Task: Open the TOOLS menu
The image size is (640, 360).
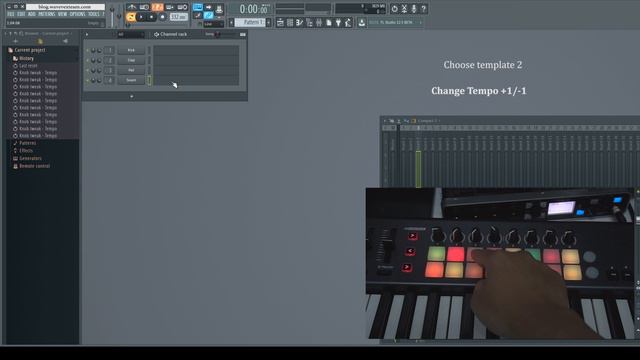Action: pyautogui.click(x=94, y=14)
